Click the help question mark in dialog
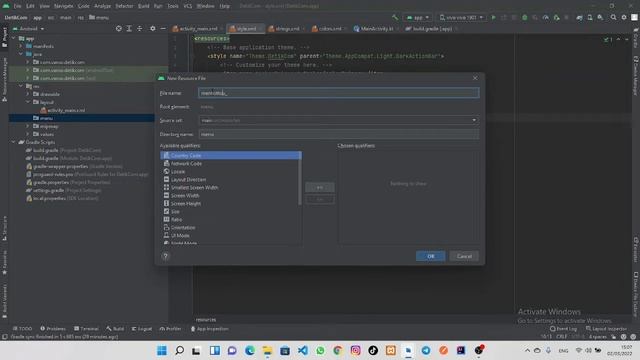640x360 pixels. [165, 256]
